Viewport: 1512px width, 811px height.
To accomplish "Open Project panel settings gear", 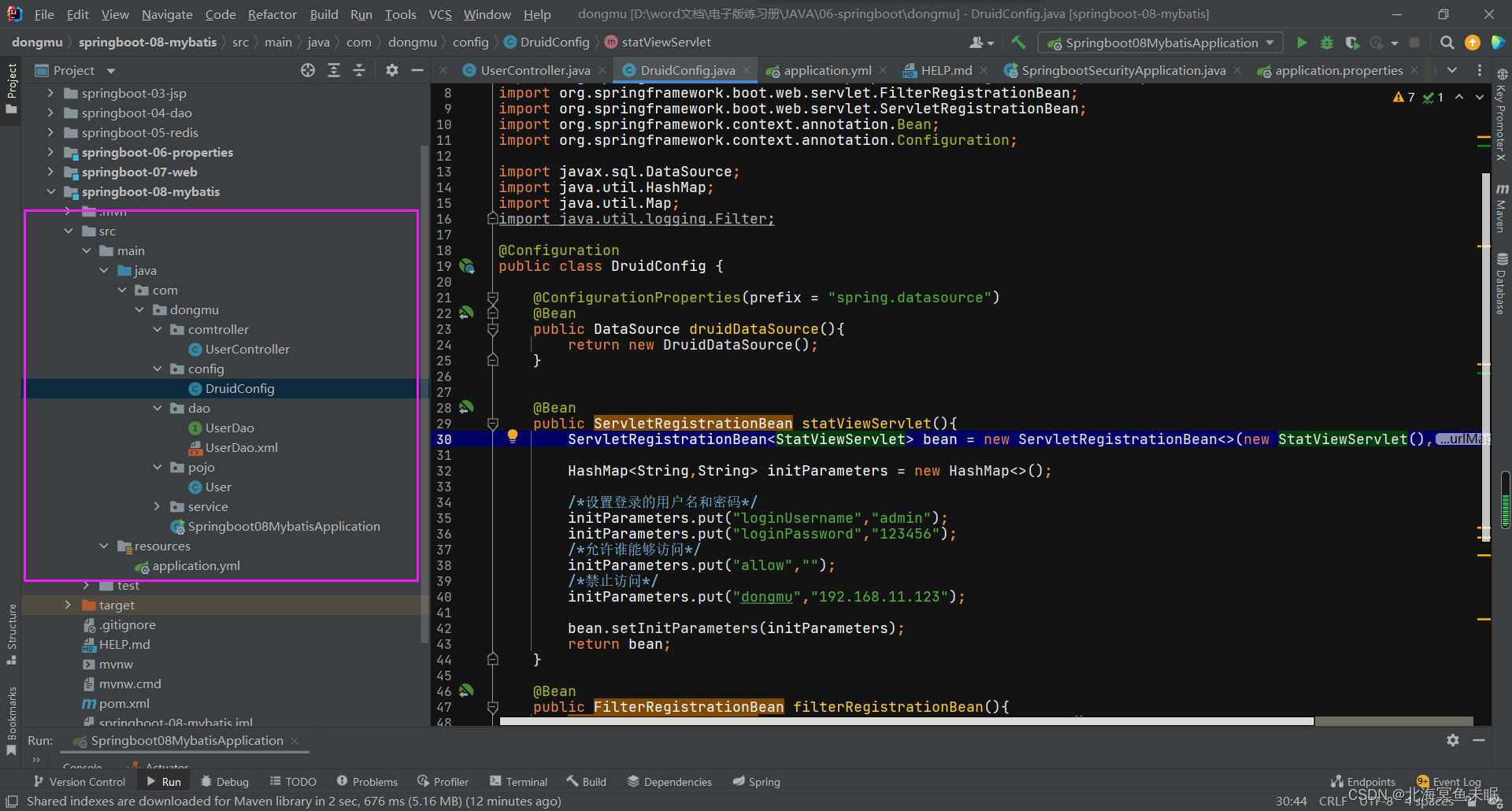I will pos(392,70).
